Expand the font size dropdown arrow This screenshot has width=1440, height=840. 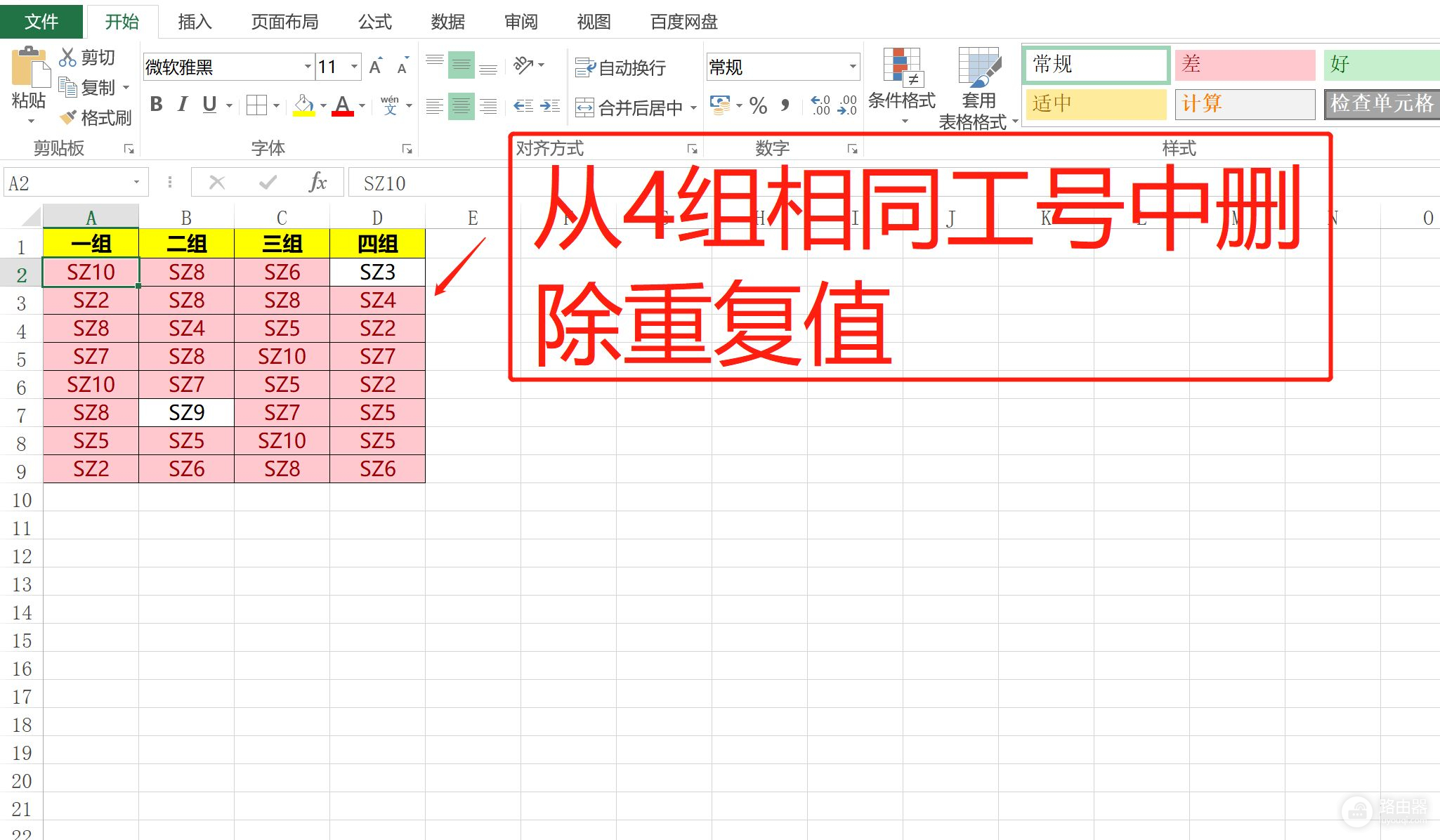354,67
